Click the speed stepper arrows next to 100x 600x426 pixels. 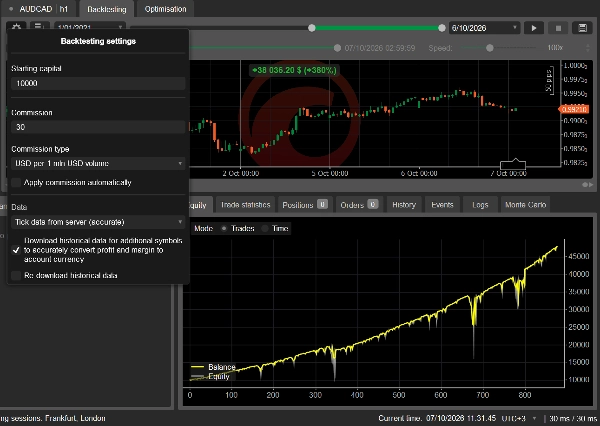point(588,48)
